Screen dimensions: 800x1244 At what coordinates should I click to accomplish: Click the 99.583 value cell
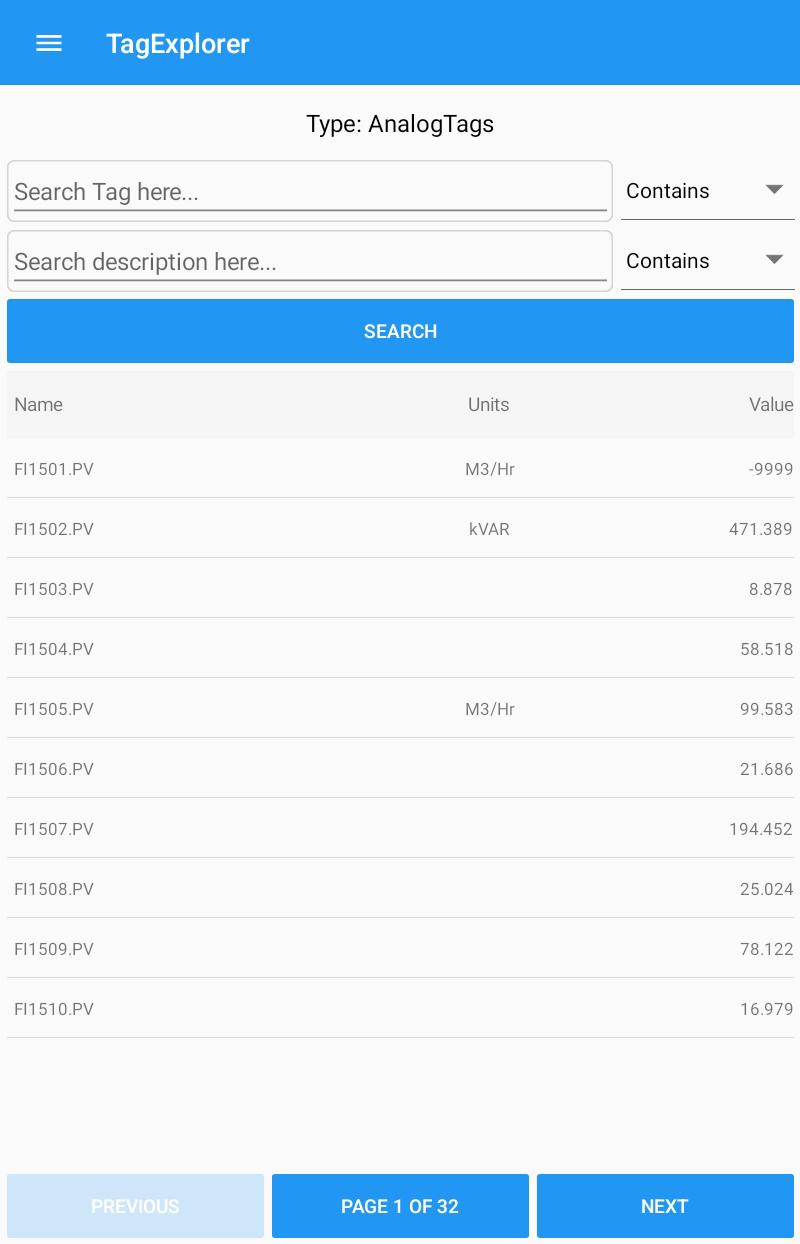[766, 709]
